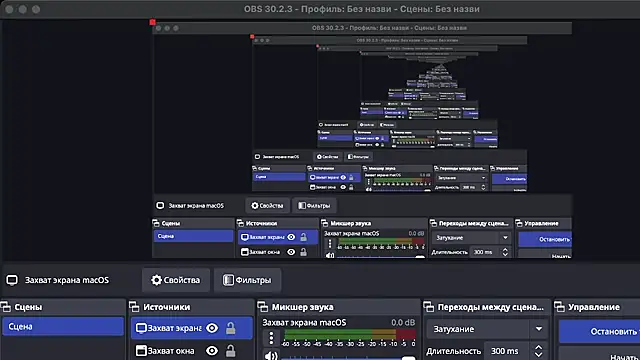Click the Сцены panel title

28,307
